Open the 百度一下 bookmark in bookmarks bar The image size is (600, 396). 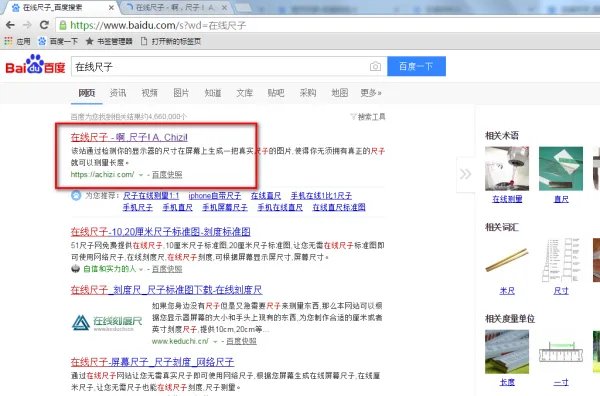coord(58,41)
